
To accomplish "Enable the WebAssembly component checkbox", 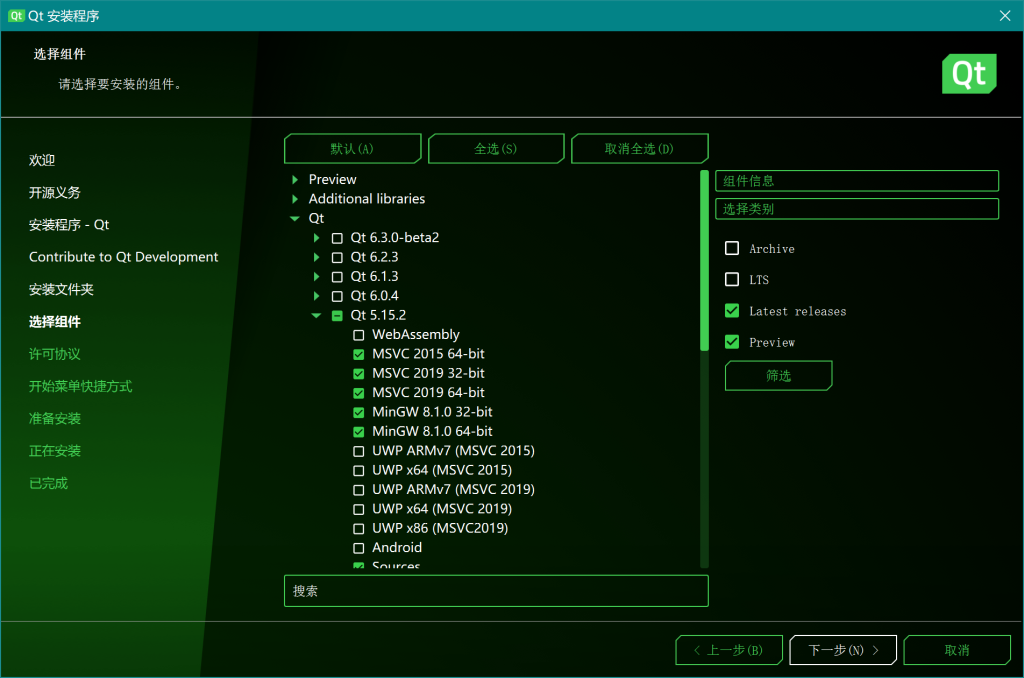I will [x=359, y=335].
